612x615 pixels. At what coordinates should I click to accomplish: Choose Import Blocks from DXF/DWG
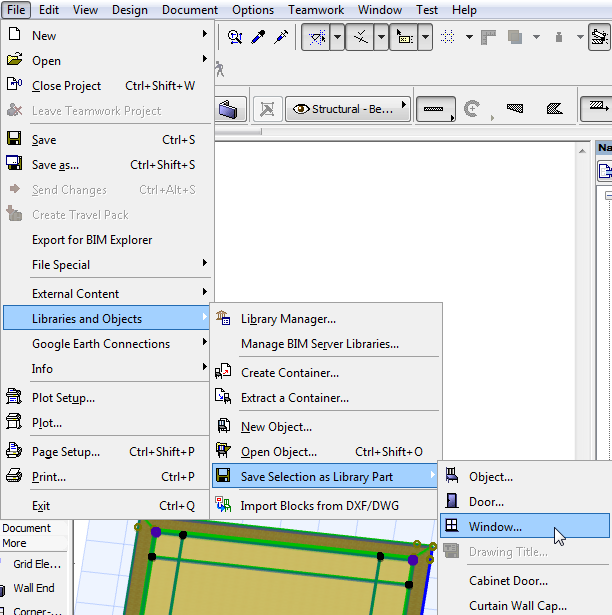(x=326, y=506)
